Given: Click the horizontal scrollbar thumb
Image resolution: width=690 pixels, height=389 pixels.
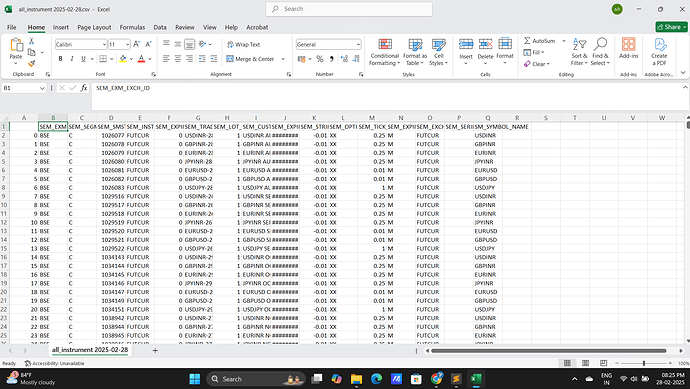Looking at the screenshot, I should click(x=549, y=351).
